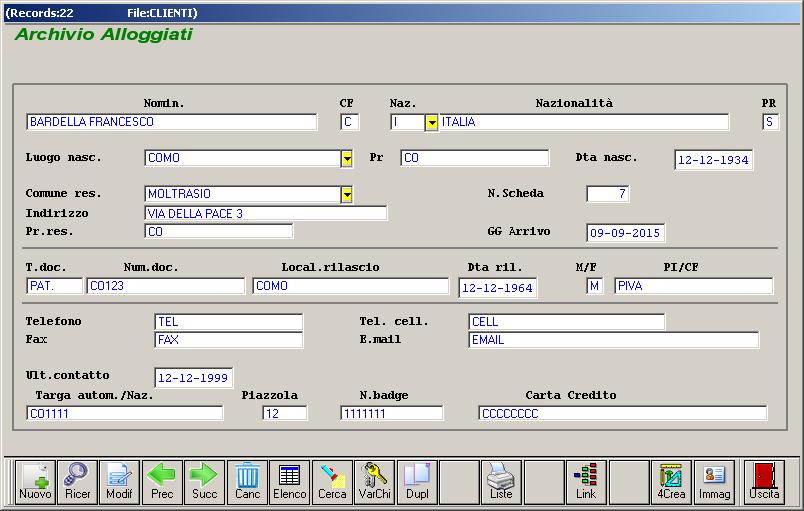Click the M/F field containing M
This screenshot has width=804, height=511.
coord(594,285)
